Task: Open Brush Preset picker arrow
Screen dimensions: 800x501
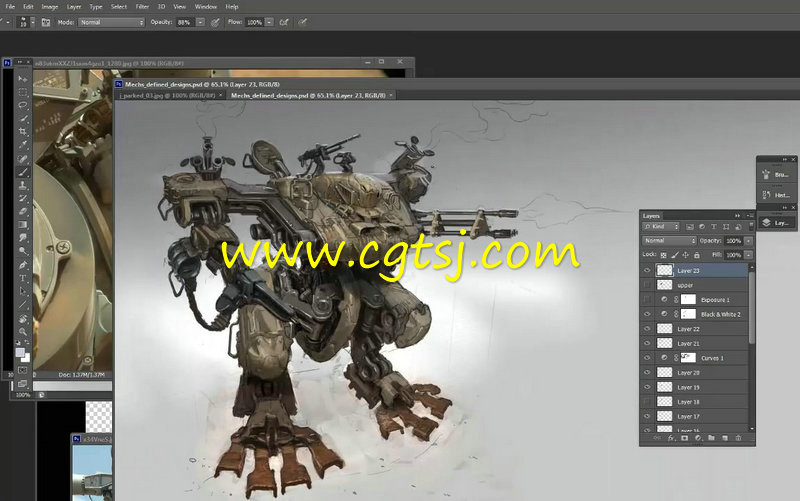Action: pos(33,22)
